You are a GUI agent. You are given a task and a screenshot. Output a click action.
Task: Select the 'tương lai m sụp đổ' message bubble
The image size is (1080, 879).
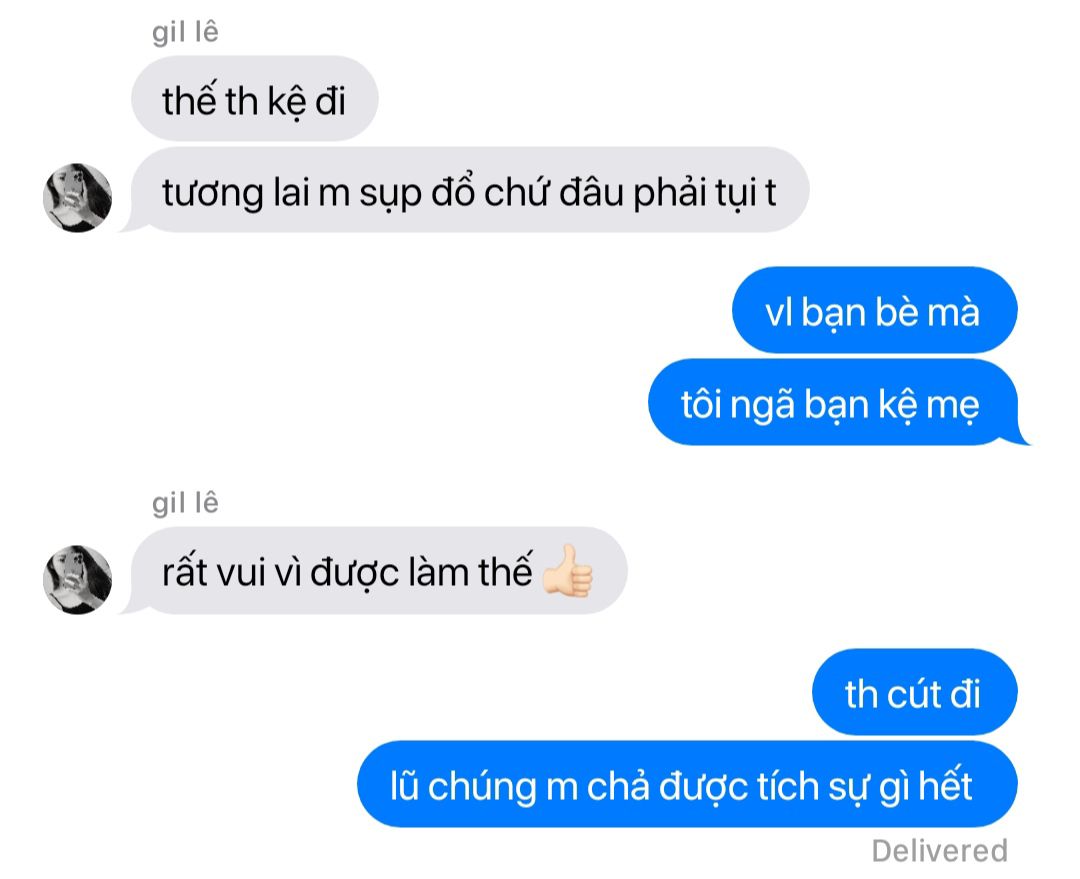tap(470, 189)
